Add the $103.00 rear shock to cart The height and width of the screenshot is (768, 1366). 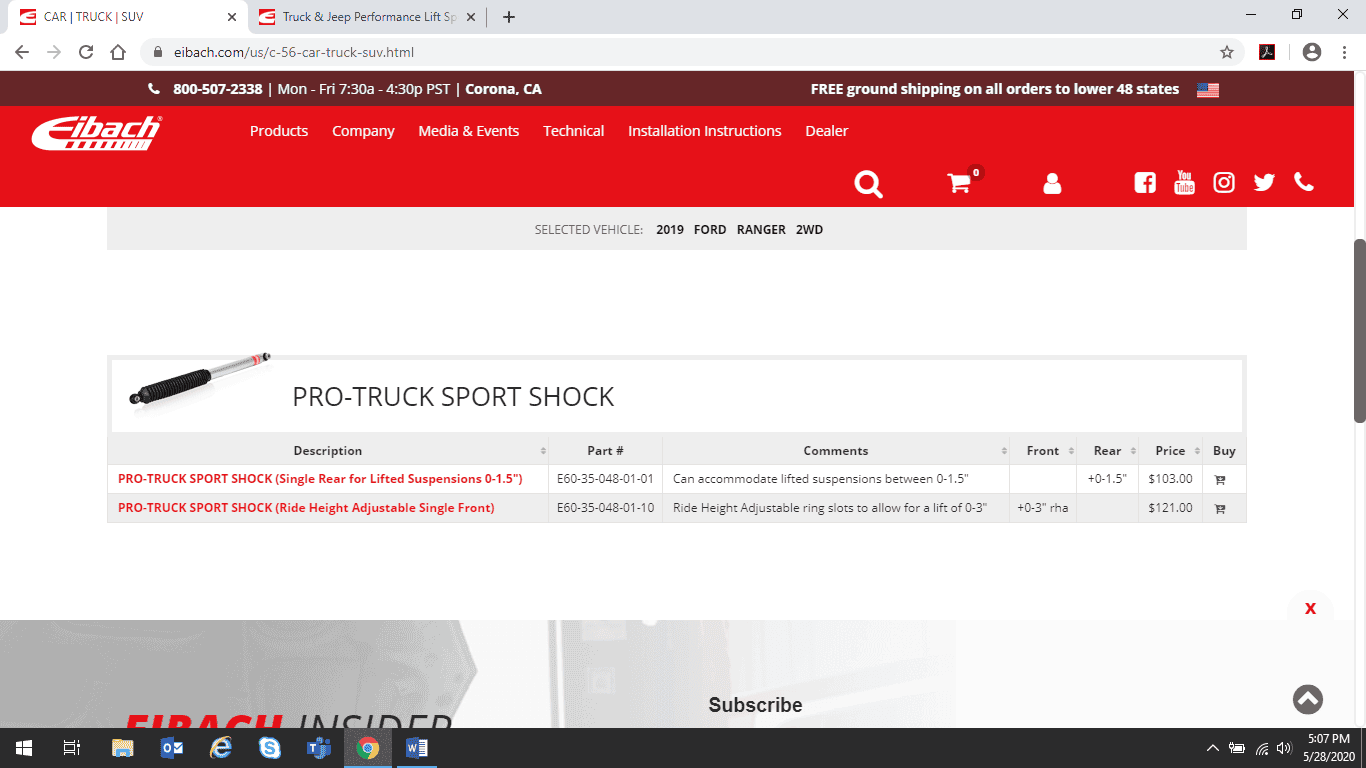click(1220, 479)
